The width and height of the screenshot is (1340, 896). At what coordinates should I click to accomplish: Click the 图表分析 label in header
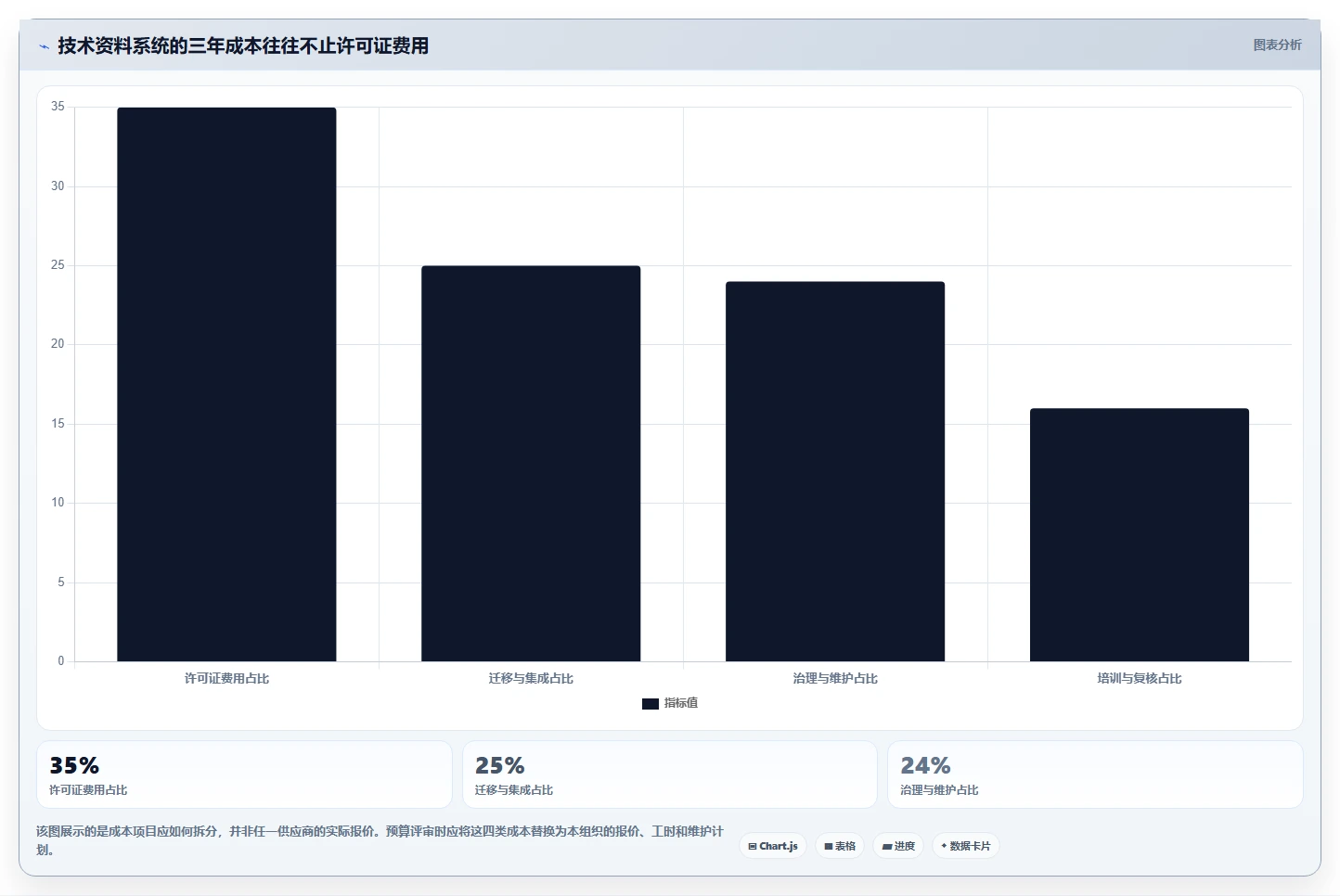(x=1277, y=45)
